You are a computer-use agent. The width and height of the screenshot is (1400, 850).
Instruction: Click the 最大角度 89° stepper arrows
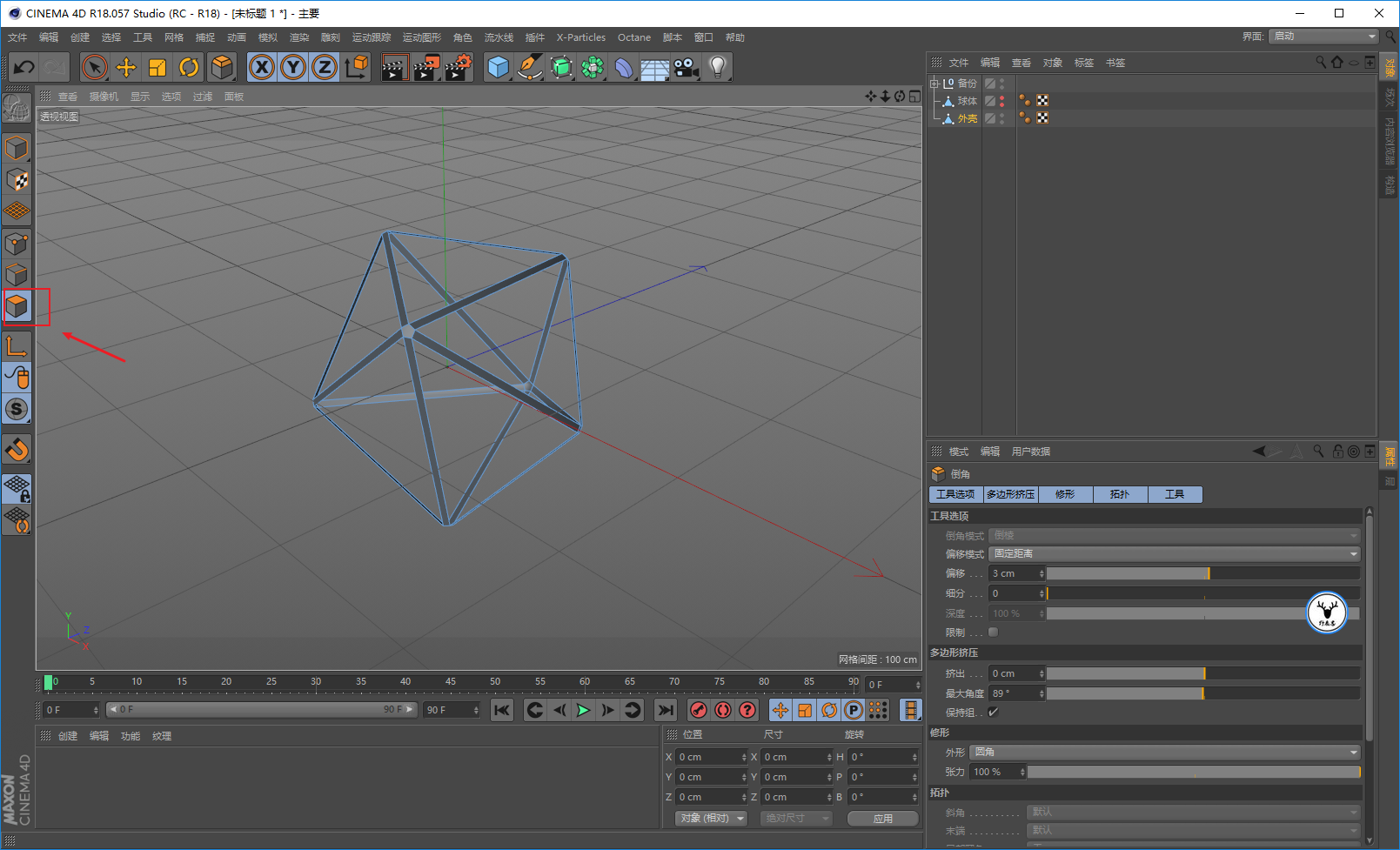tap(1042, 693)
